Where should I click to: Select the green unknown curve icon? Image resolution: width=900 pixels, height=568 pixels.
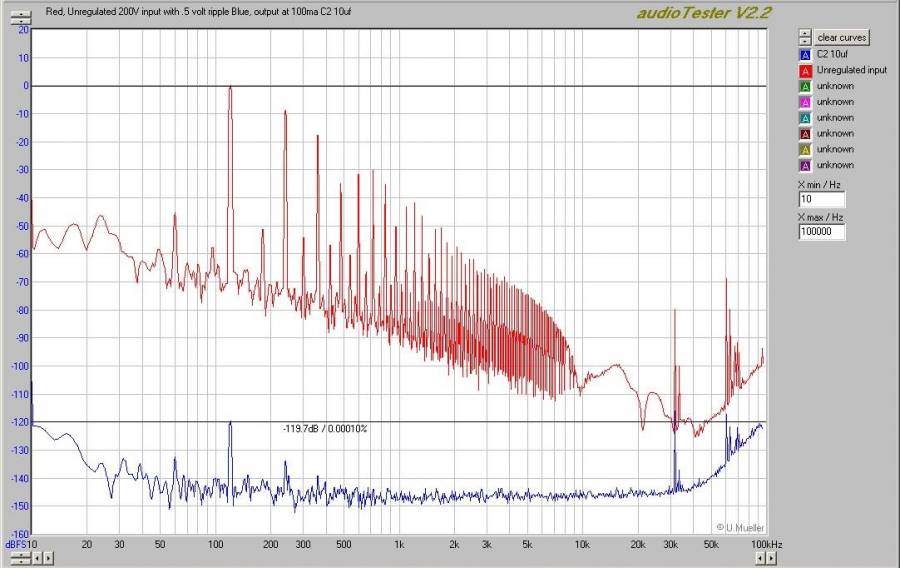(804, 86)
